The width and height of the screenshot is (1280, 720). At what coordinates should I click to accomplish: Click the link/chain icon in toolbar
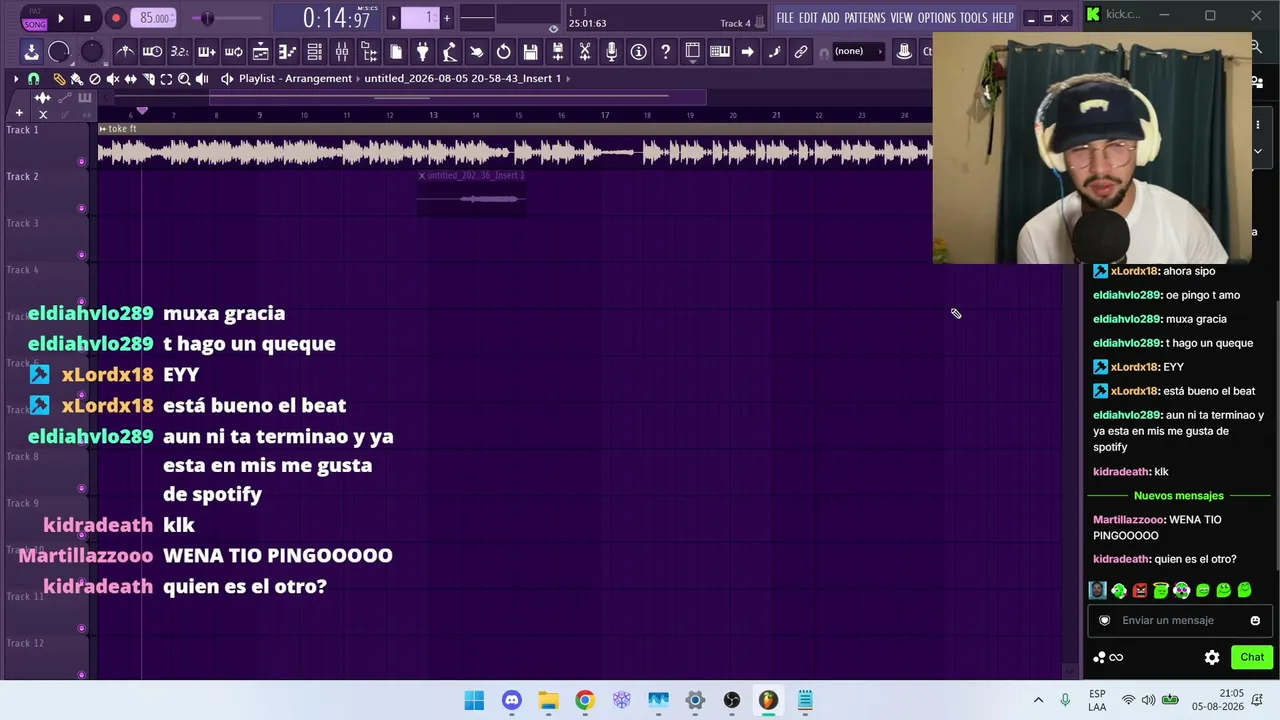coord(801,52)
